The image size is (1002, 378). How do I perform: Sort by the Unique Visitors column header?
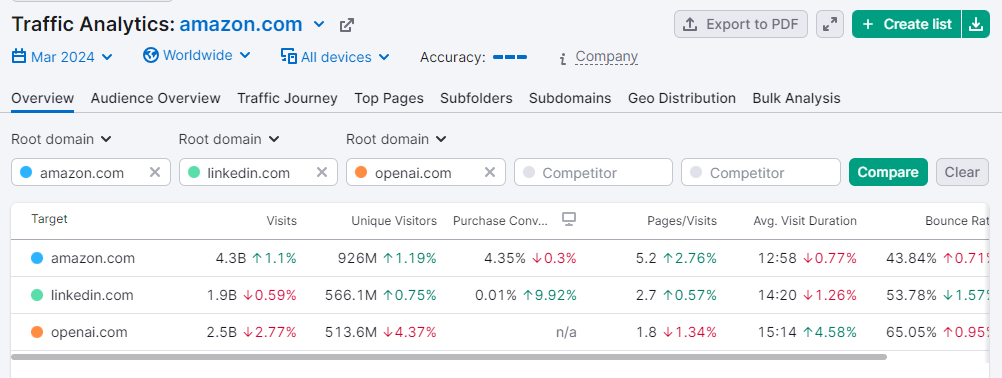click(394, 221)
